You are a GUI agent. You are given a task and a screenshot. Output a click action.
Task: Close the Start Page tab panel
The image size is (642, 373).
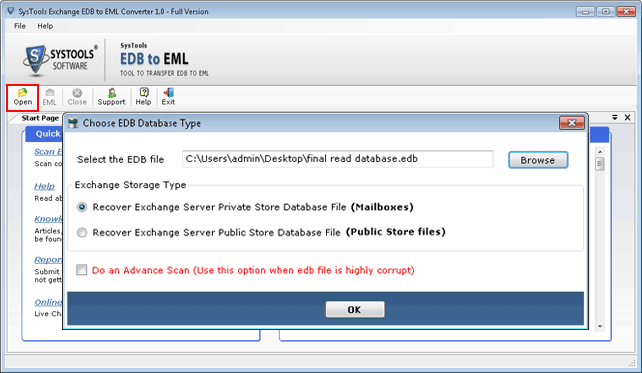627,118
